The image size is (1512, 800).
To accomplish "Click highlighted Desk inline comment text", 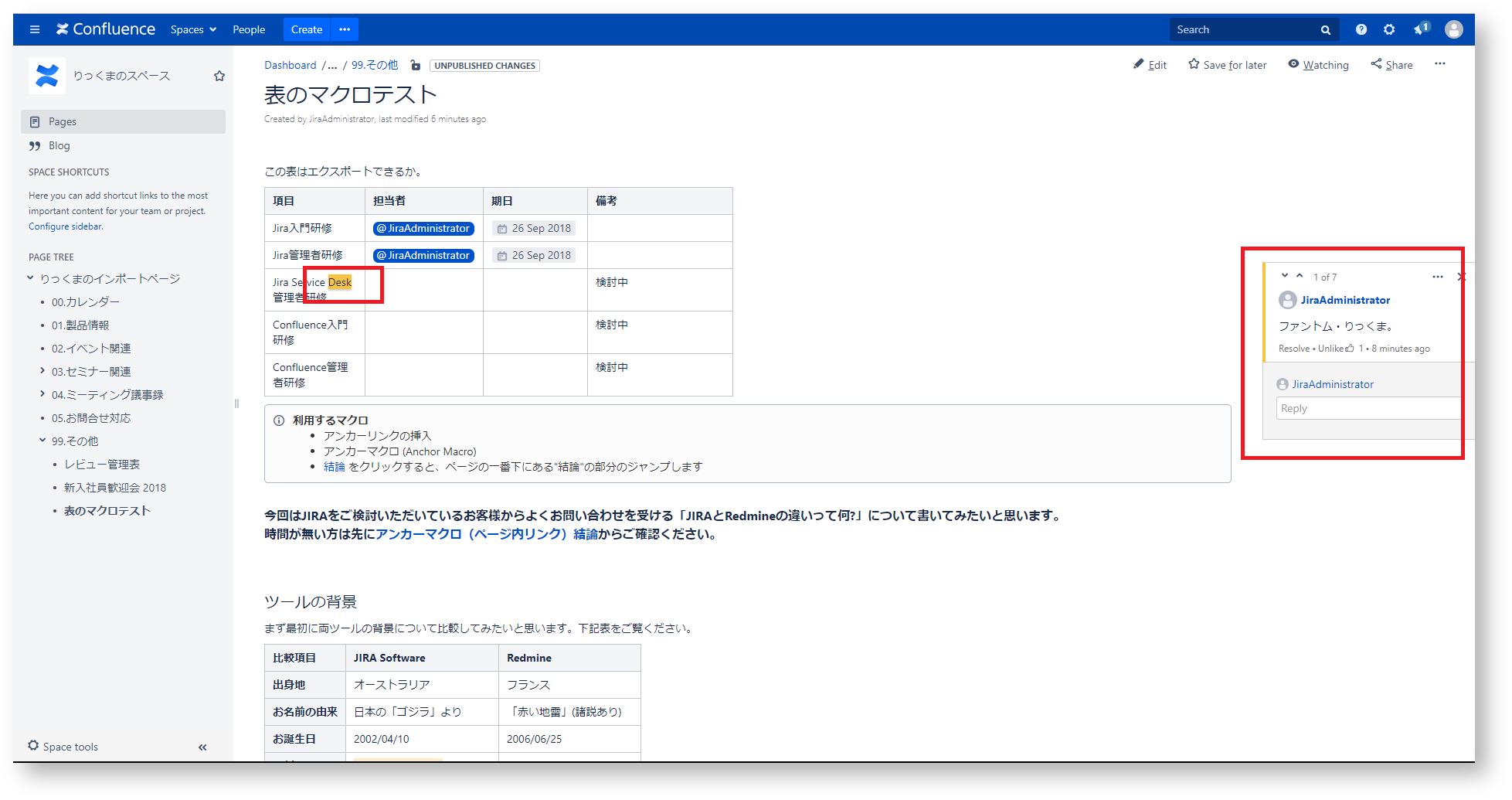I will (340, 282).
